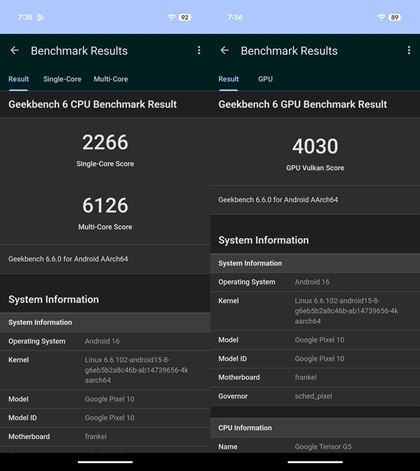The image size is (420, 471).
Task: Tap Model label on GPU screen
Action: [x=228, y=340]
